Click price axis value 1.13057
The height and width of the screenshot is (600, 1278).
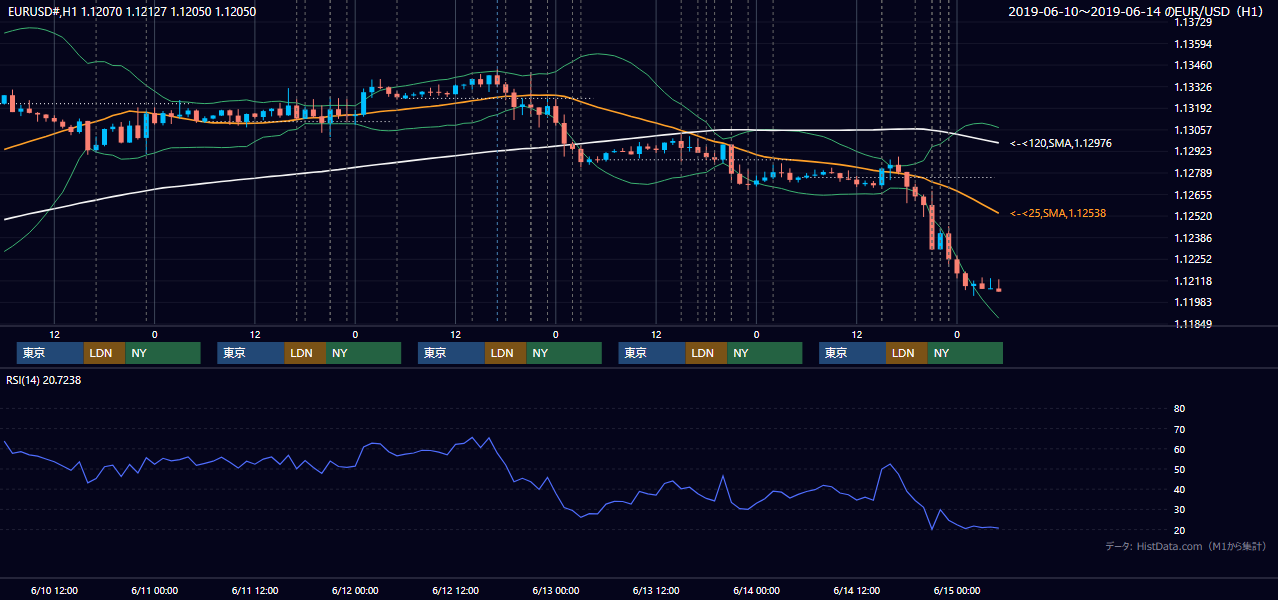(1193, 130)
